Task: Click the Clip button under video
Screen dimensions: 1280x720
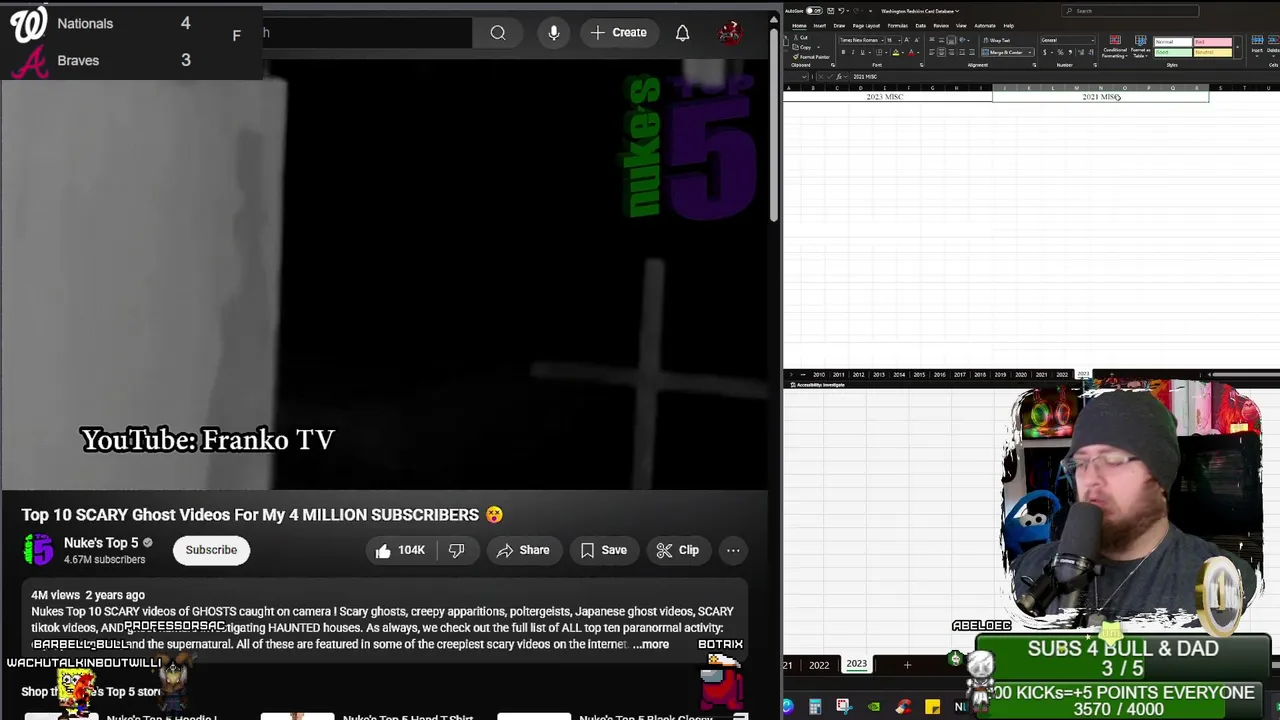Action: [678, 550]
